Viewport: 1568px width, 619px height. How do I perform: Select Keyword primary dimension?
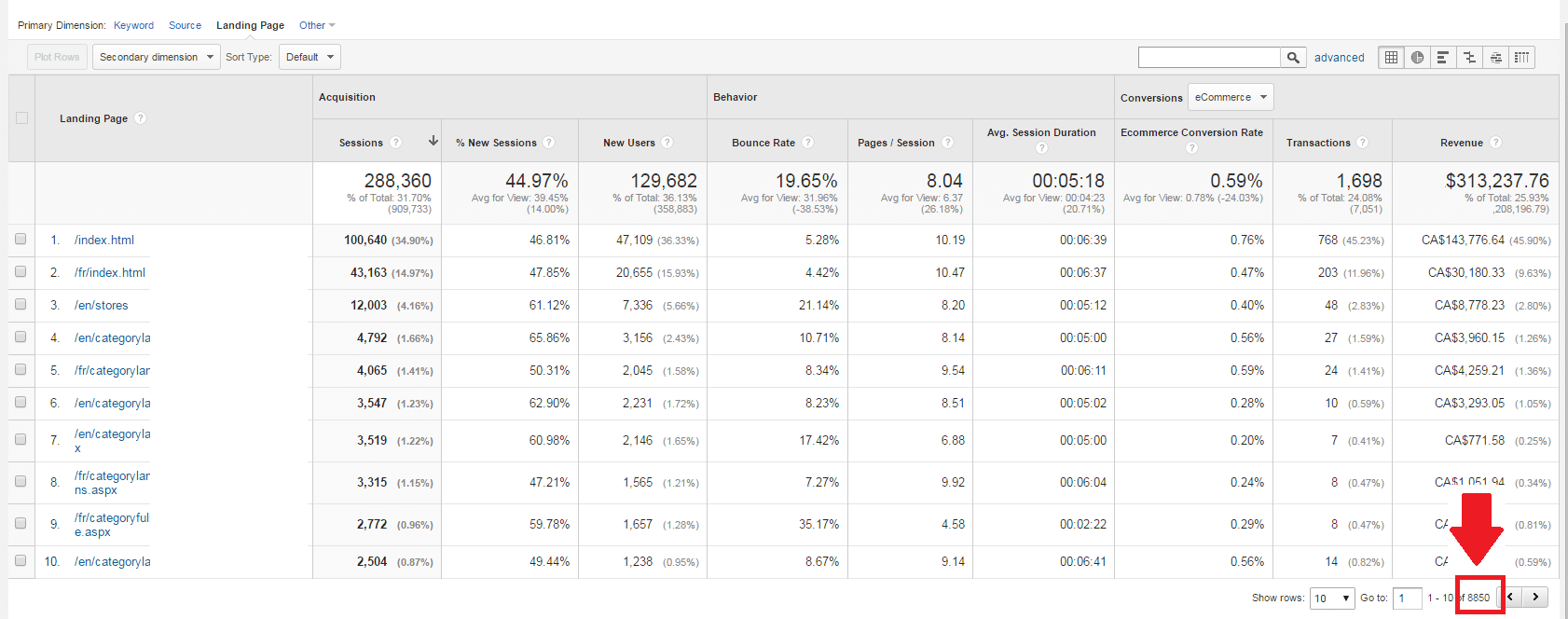(133, 25)
